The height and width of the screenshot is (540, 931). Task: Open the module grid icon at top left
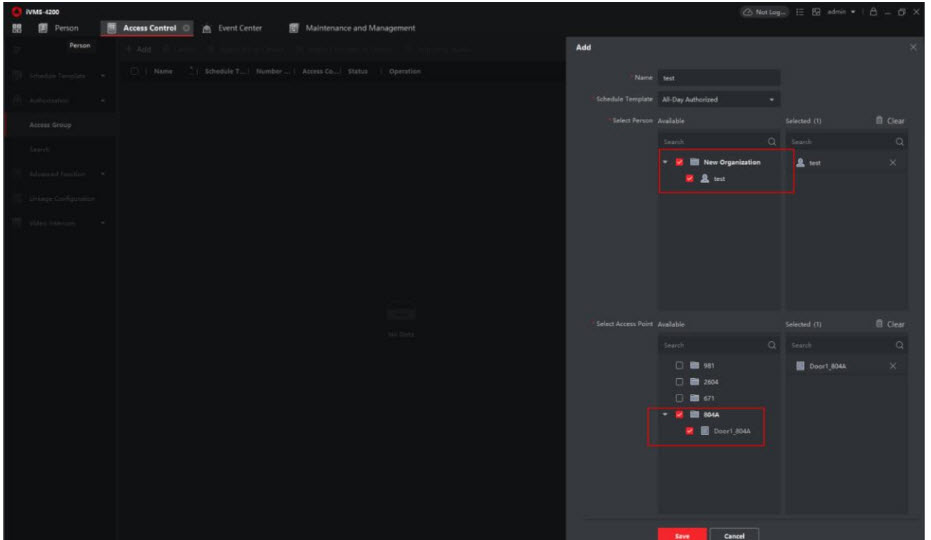point(16,28)
